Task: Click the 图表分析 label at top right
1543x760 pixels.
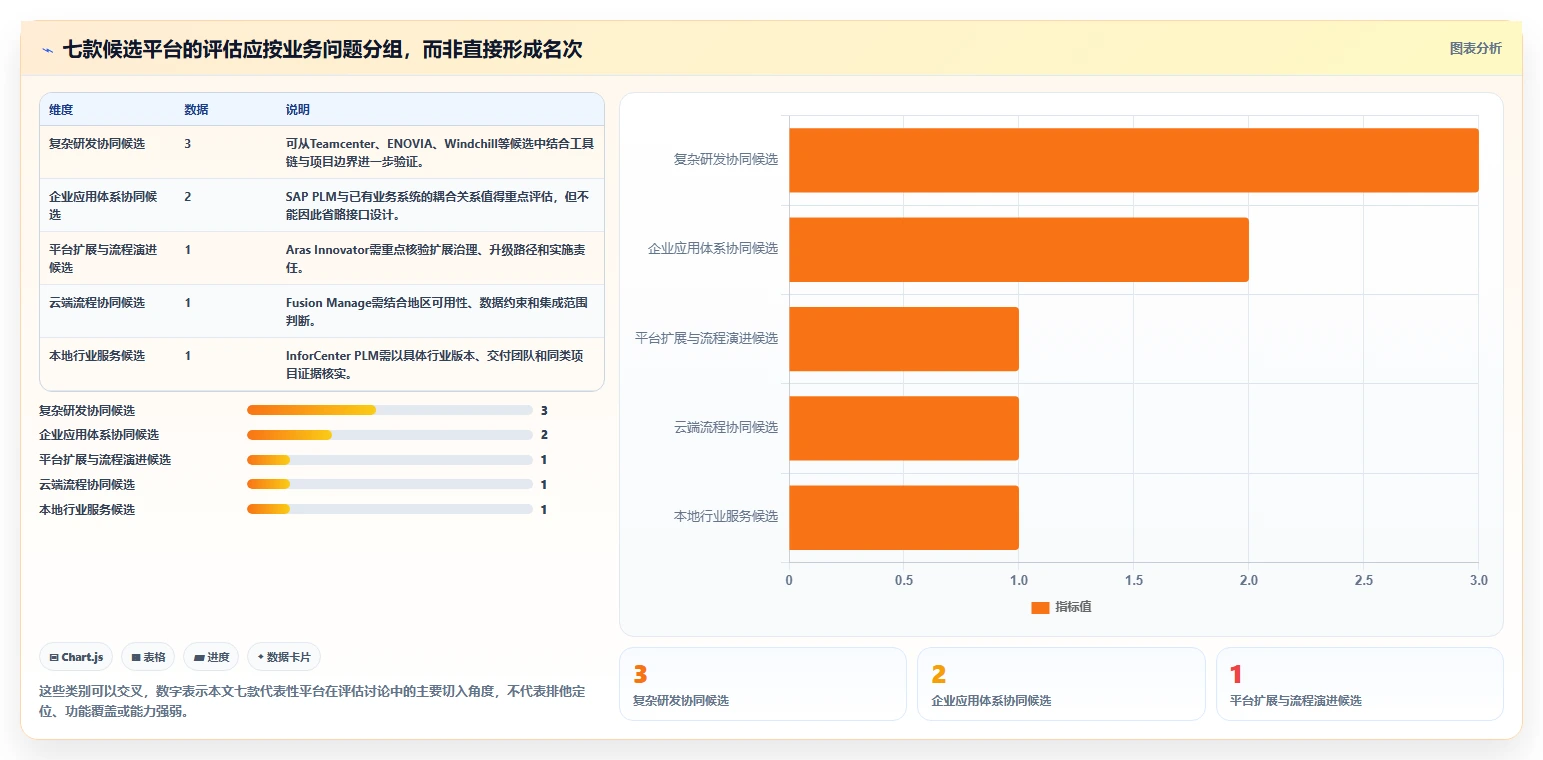Action: 1475,48
